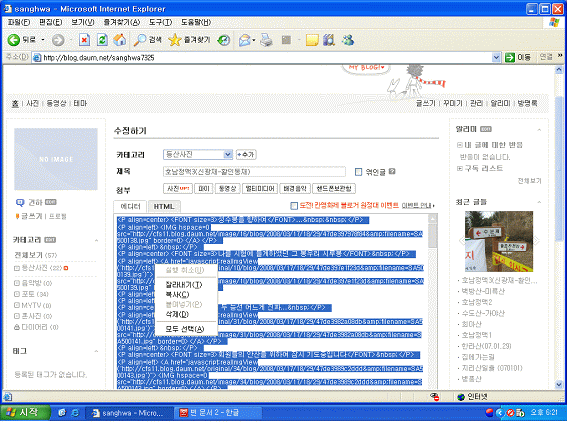The image size is (567, 425).
Task: Click the 글쓰기 top navigation link
Action: tap(426, 103)
